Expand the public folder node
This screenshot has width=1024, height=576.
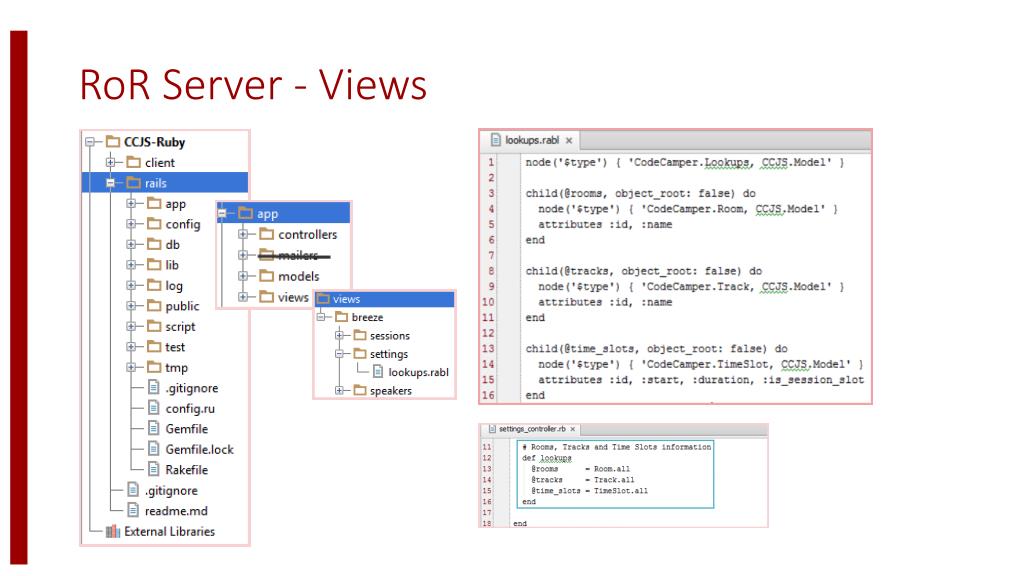131,306
